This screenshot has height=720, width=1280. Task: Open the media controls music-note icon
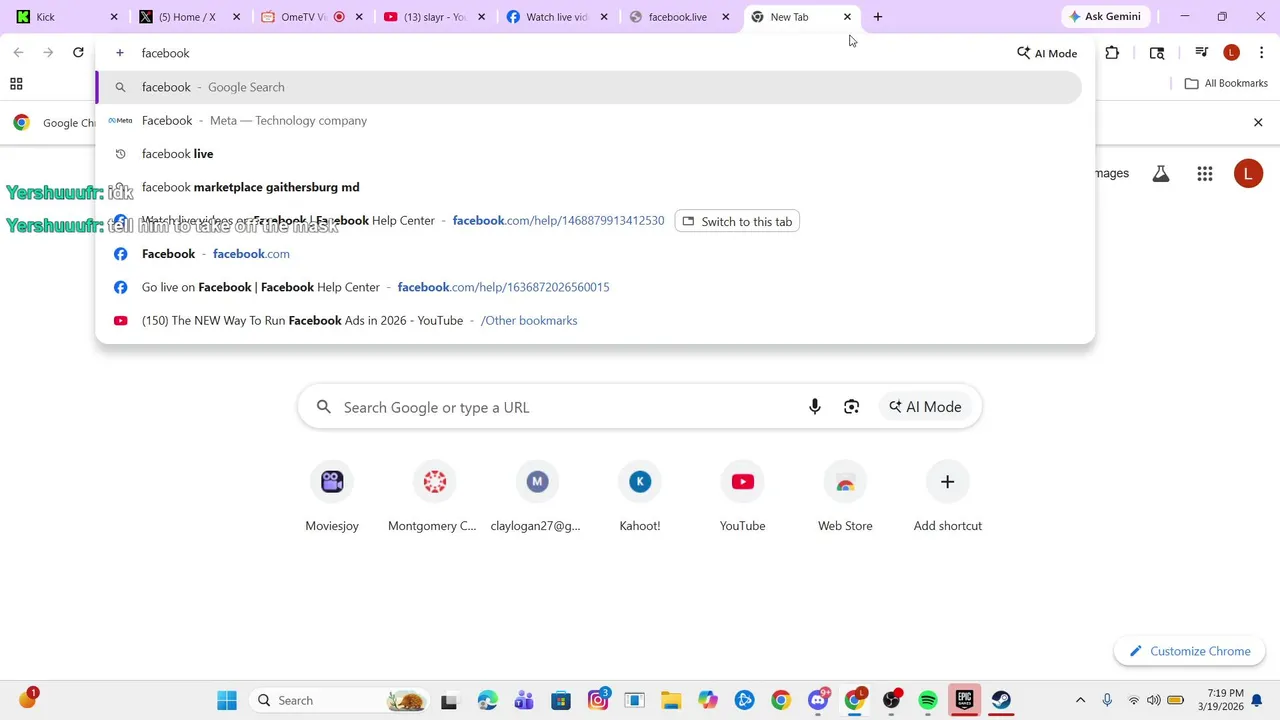[x=1202, y=53]
